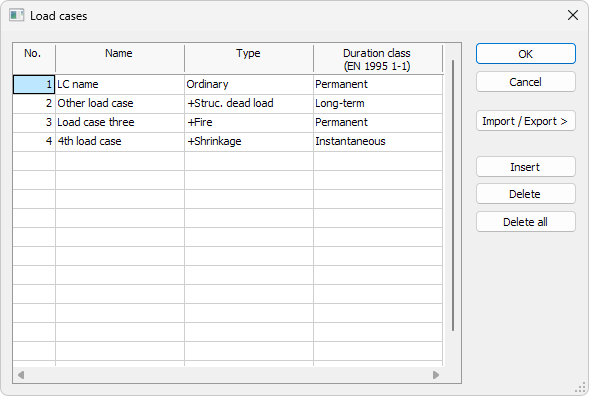The image size is (589, 396).
Task: Click the Load cases window icon
Action: click(17, 15)
